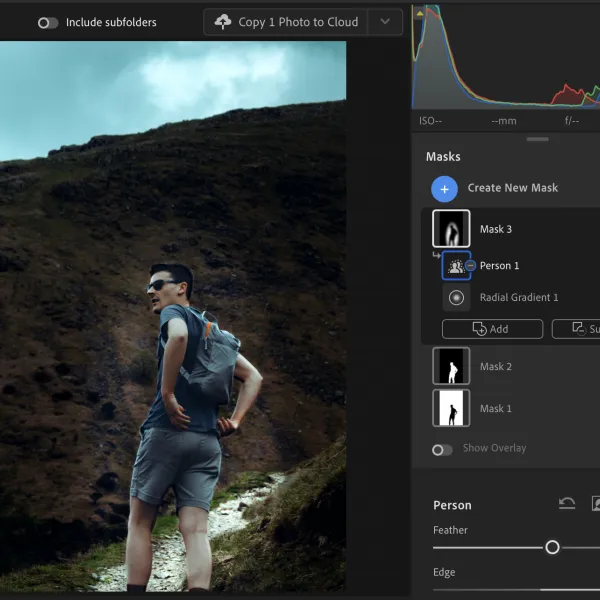Viewport: 600px width, 600px height.
Task: Click the cloud upload icon in Copy button
Action: point(223,22)
